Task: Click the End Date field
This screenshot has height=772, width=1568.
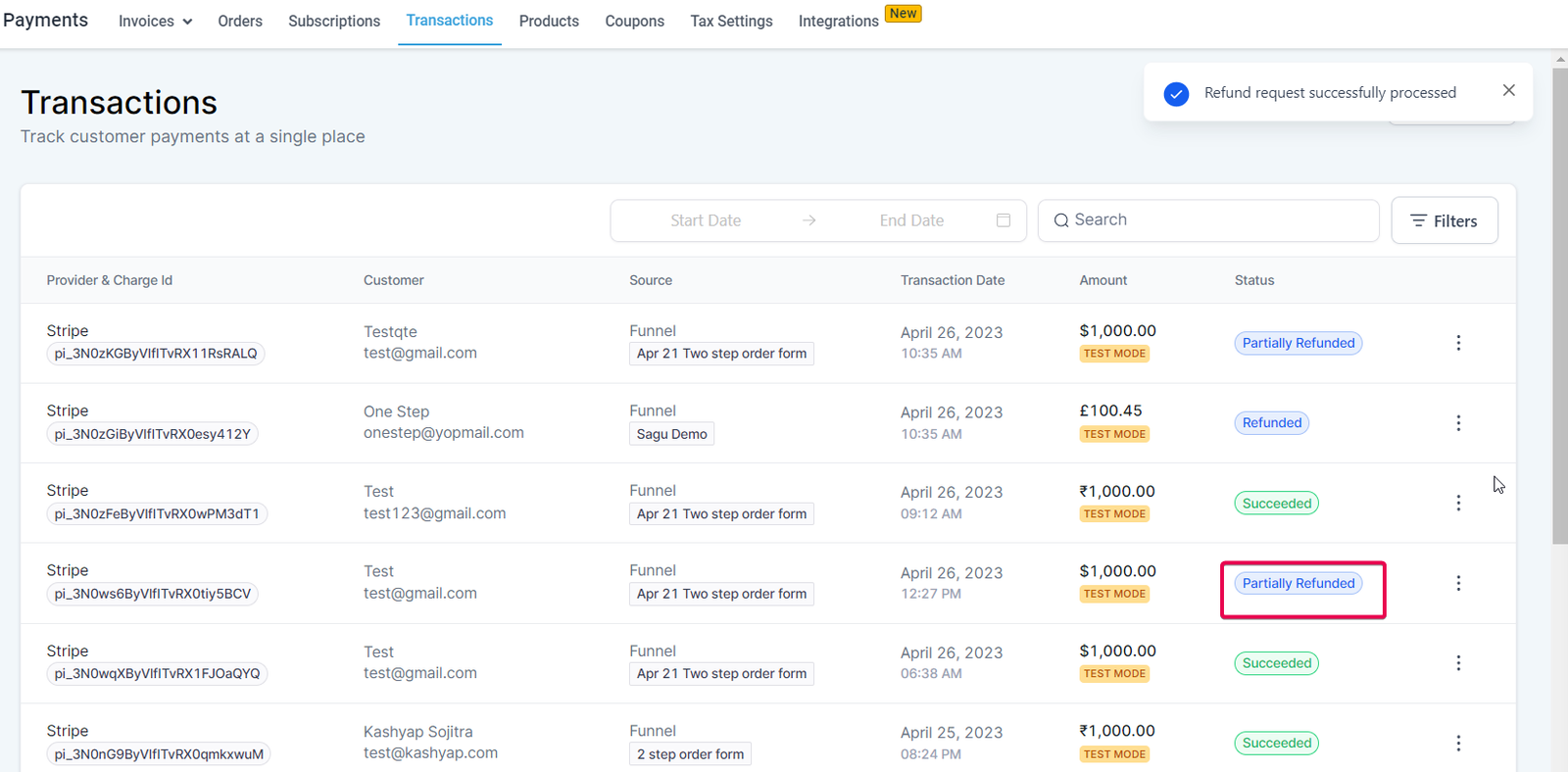Action: click(x=911, y=220)
